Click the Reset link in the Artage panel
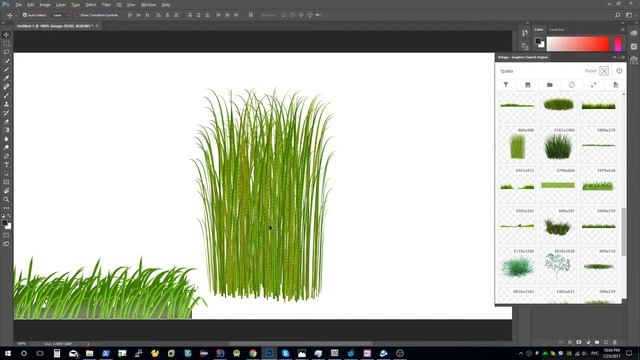640x360 pixels. pyautogui.click(x=591, y=71)
